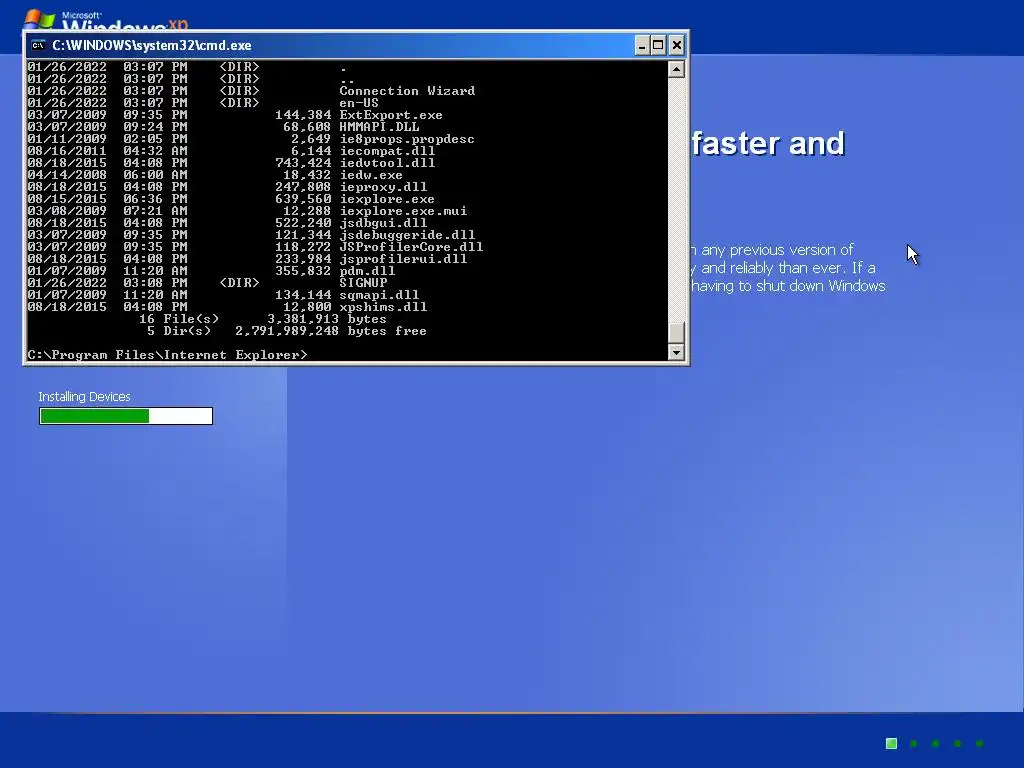Click the JSProfilerCore.dll file row

click(x=255, y=247)
